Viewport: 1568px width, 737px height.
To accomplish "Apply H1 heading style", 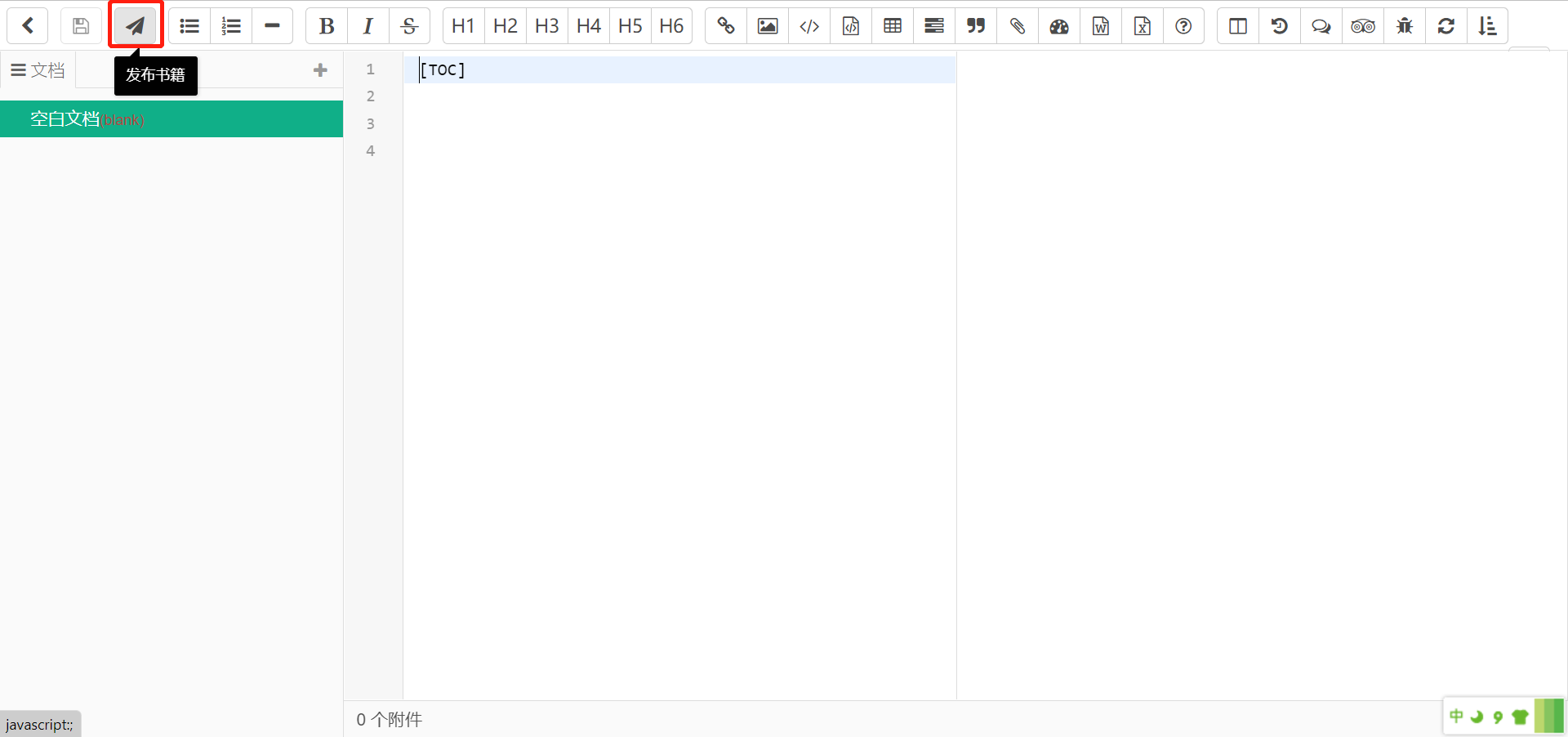I will (x=463, y=26).
